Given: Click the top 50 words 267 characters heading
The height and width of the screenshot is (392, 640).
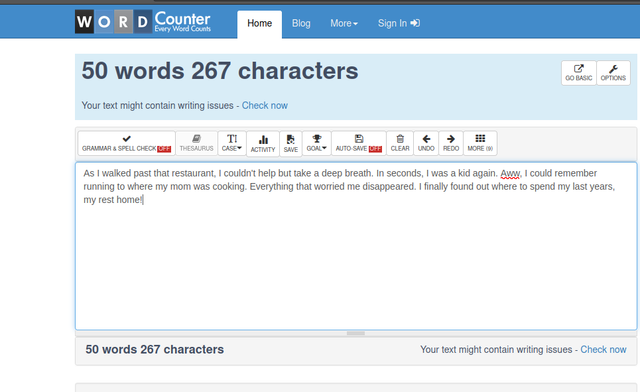Looking at the screenshot, I should 220,71.
